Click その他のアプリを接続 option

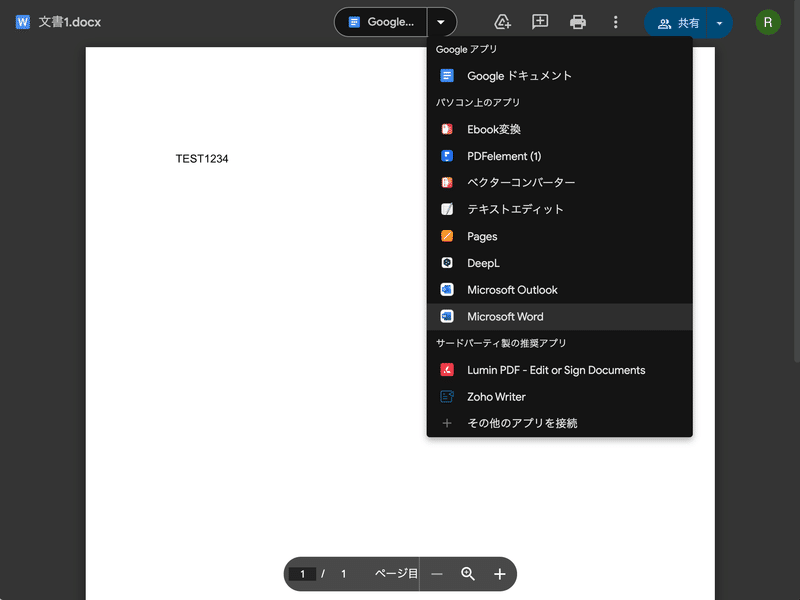tap(559, 423)
